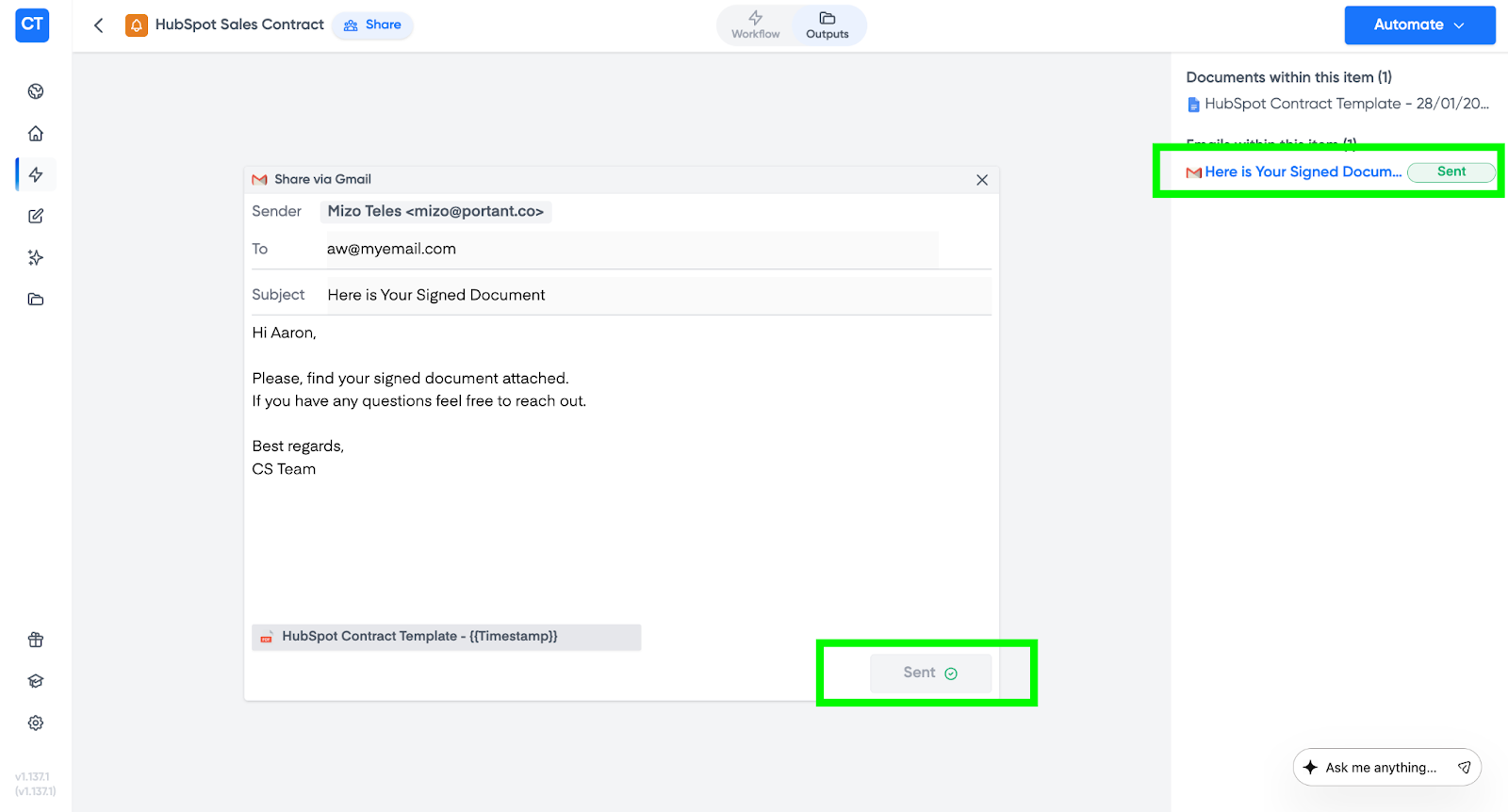Click the back arrow beside workflow title
The height and width of the screenshot is (812, 1508).
tap(99, 25)
